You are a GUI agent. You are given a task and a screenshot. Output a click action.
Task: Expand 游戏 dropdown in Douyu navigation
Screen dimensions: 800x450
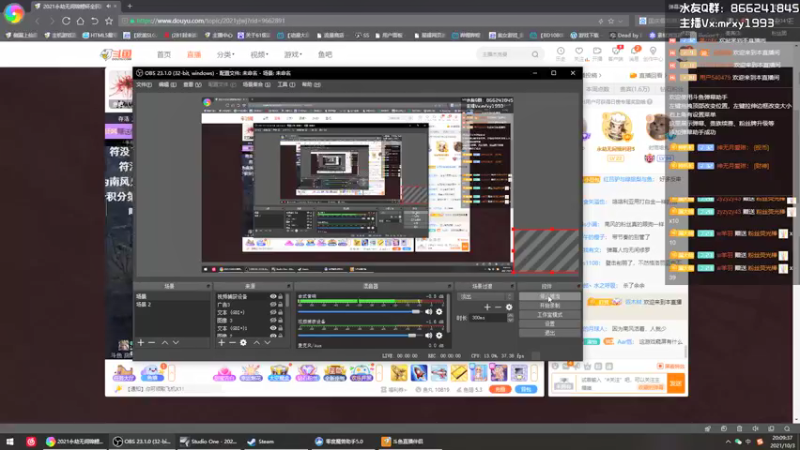pos(293,55)
